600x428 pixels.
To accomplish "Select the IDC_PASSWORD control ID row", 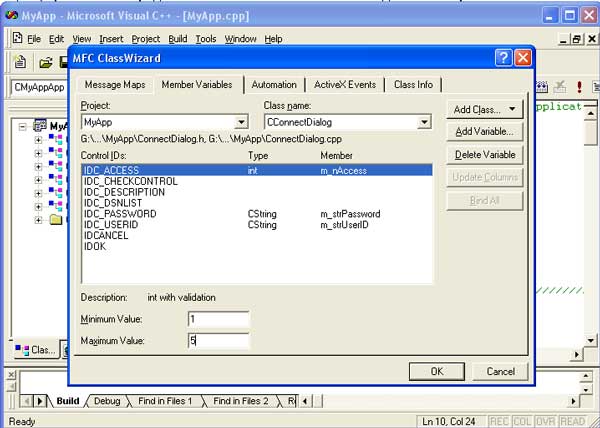I will (257, 213).
